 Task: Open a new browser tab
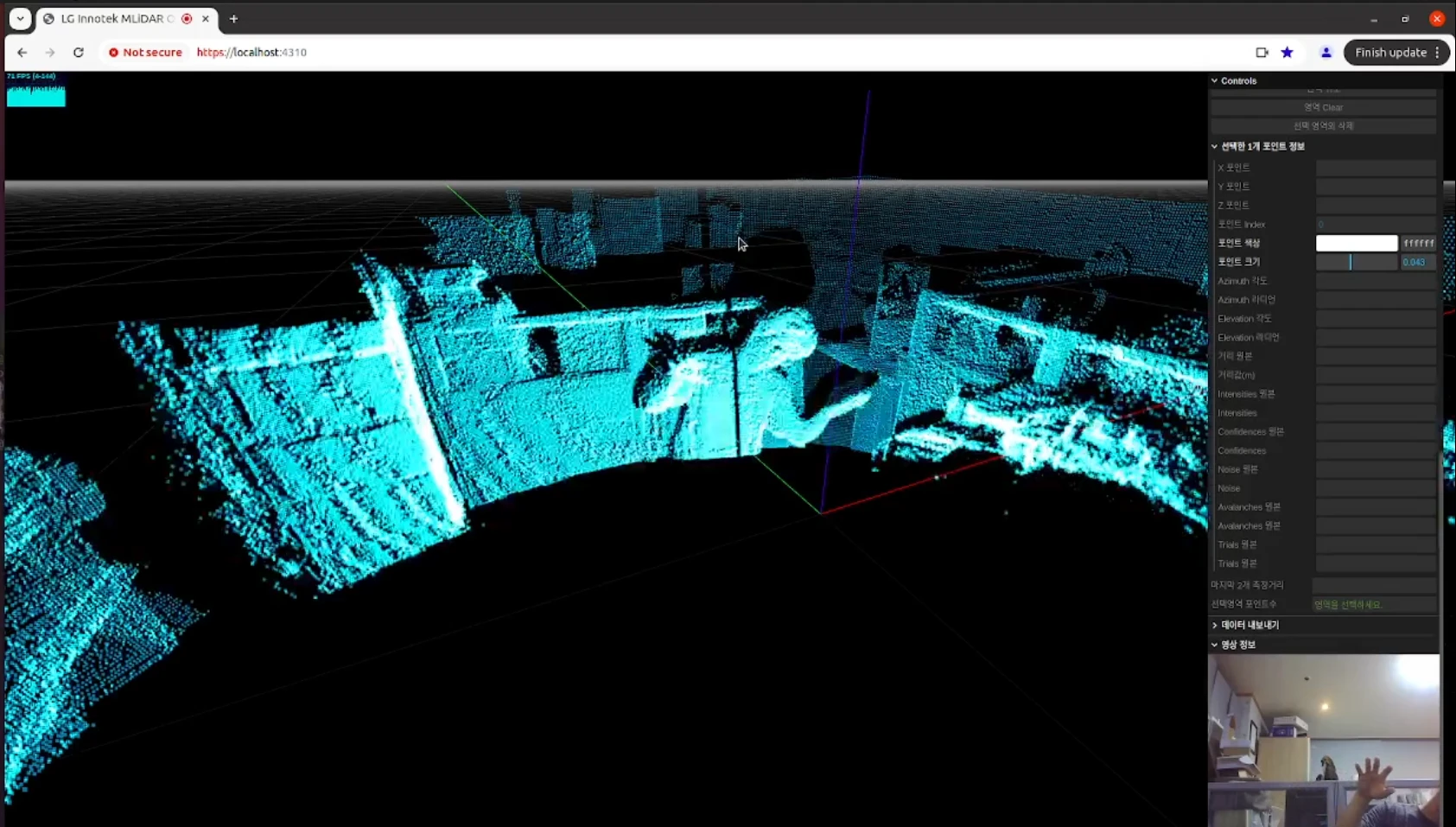click(233, 18)
